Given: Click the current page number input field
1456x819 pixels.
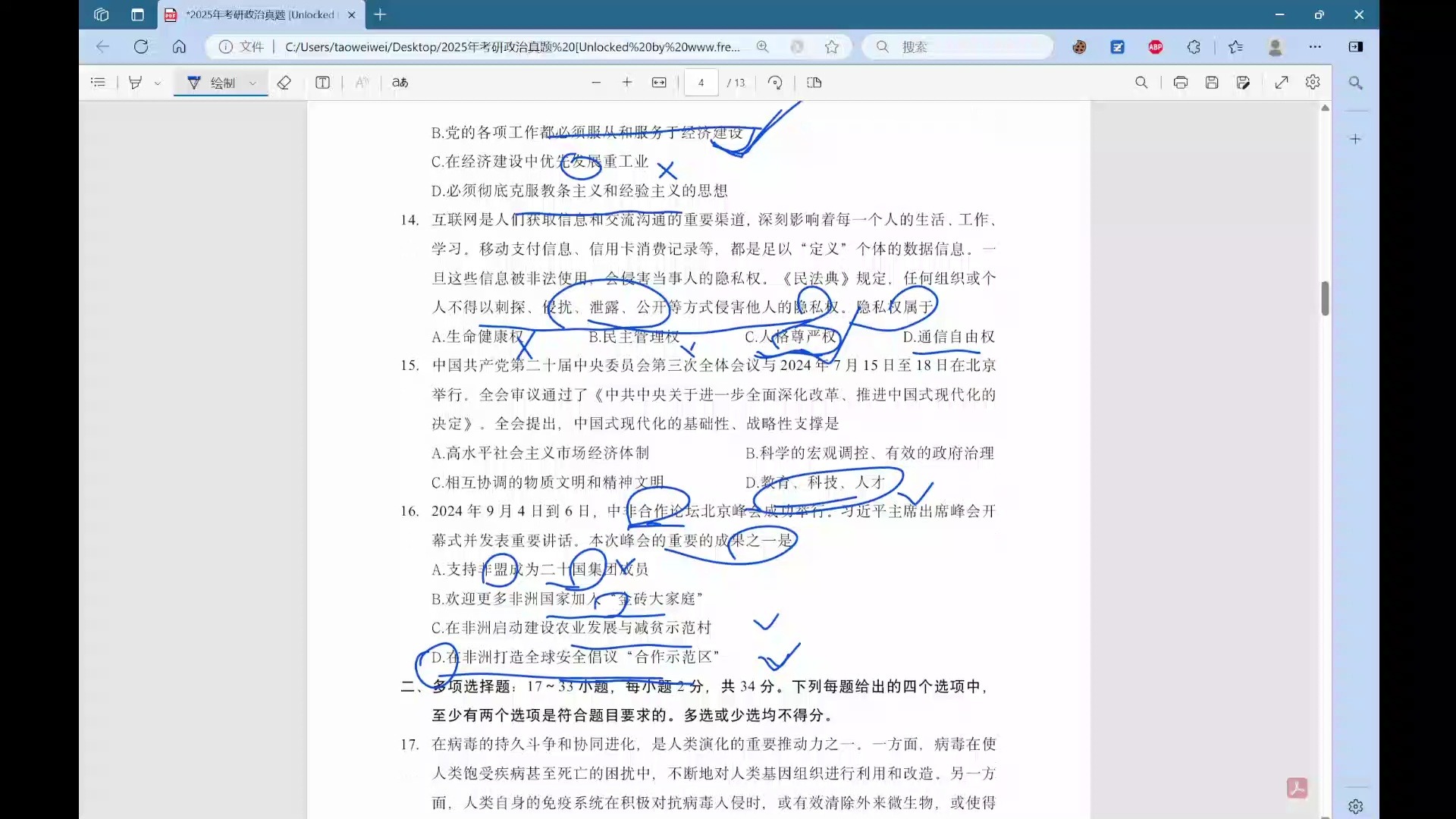Looking at the screenshot, I should pos(701,82).
